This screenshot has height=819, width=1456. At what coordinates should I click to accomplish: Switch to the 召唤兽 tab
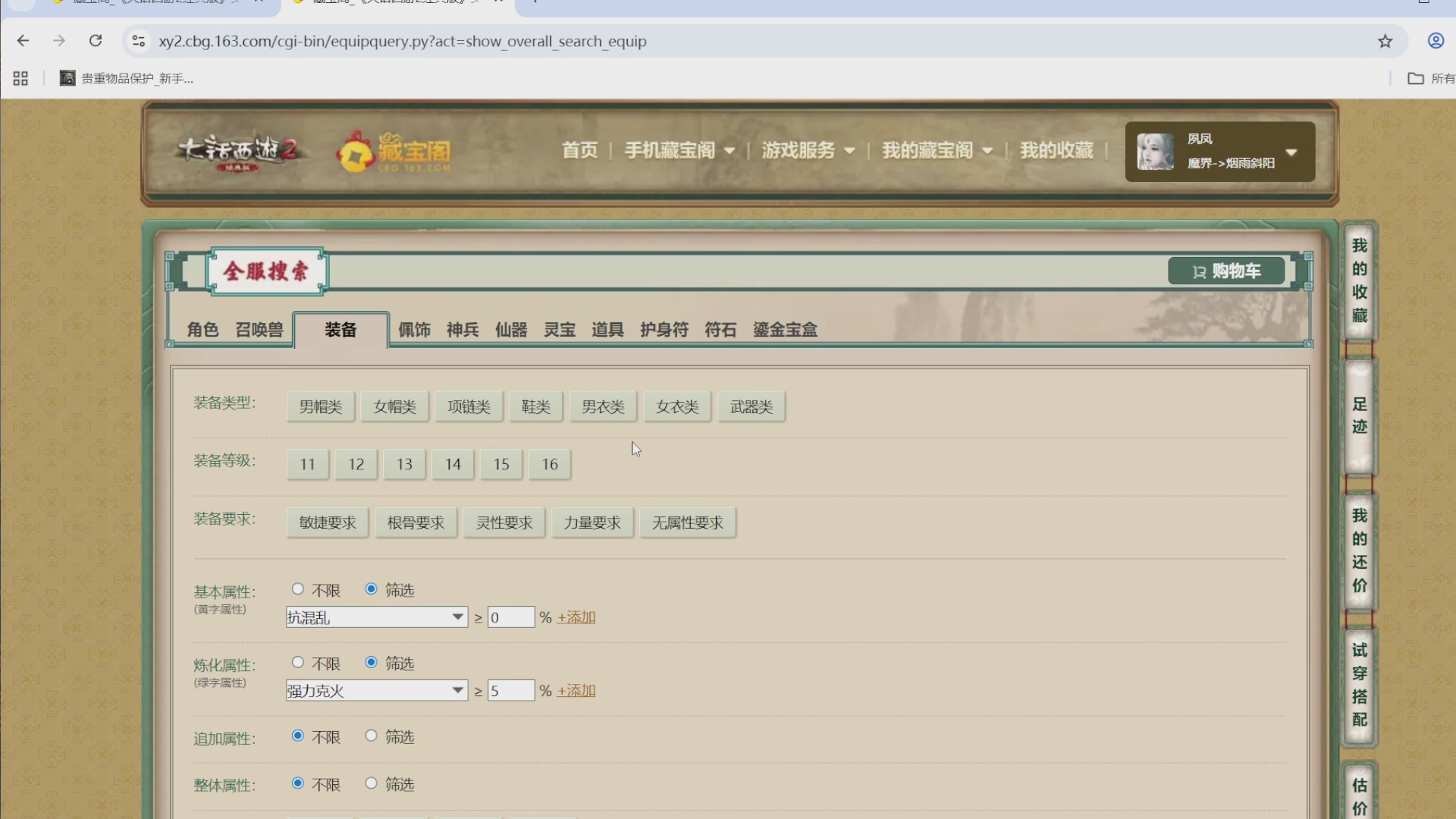coord(258,329)
